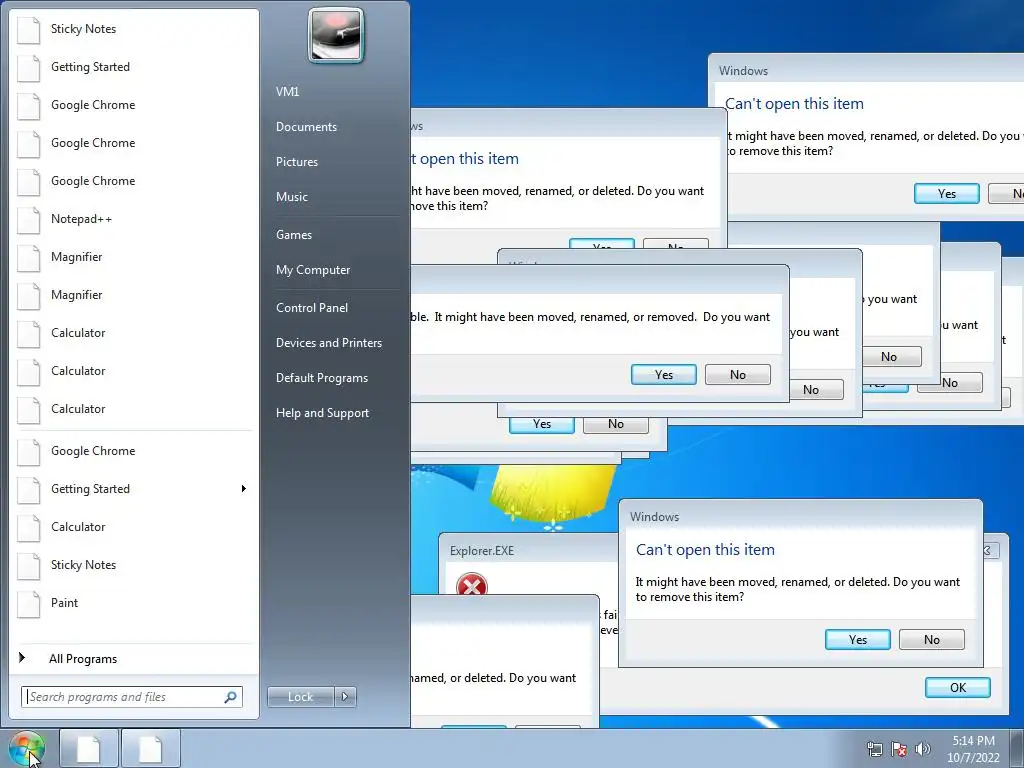
Task: Click Yes in the dialog mentioning 'moved, renamed, or removed'
Action: pos(664,375)
